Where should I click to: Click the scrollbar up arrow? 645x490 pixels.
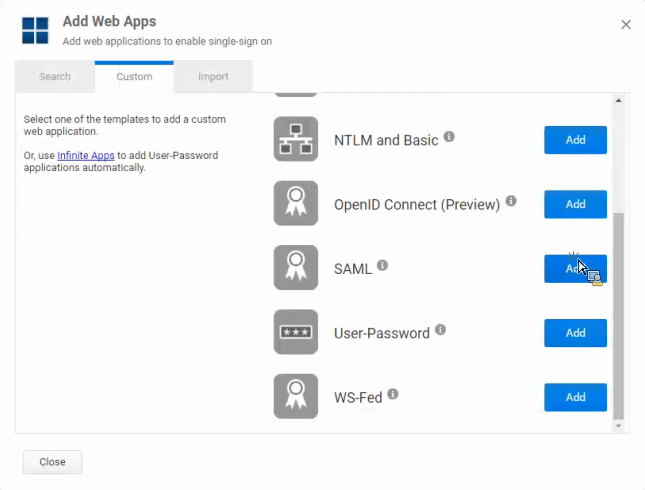tap(619, 100)
